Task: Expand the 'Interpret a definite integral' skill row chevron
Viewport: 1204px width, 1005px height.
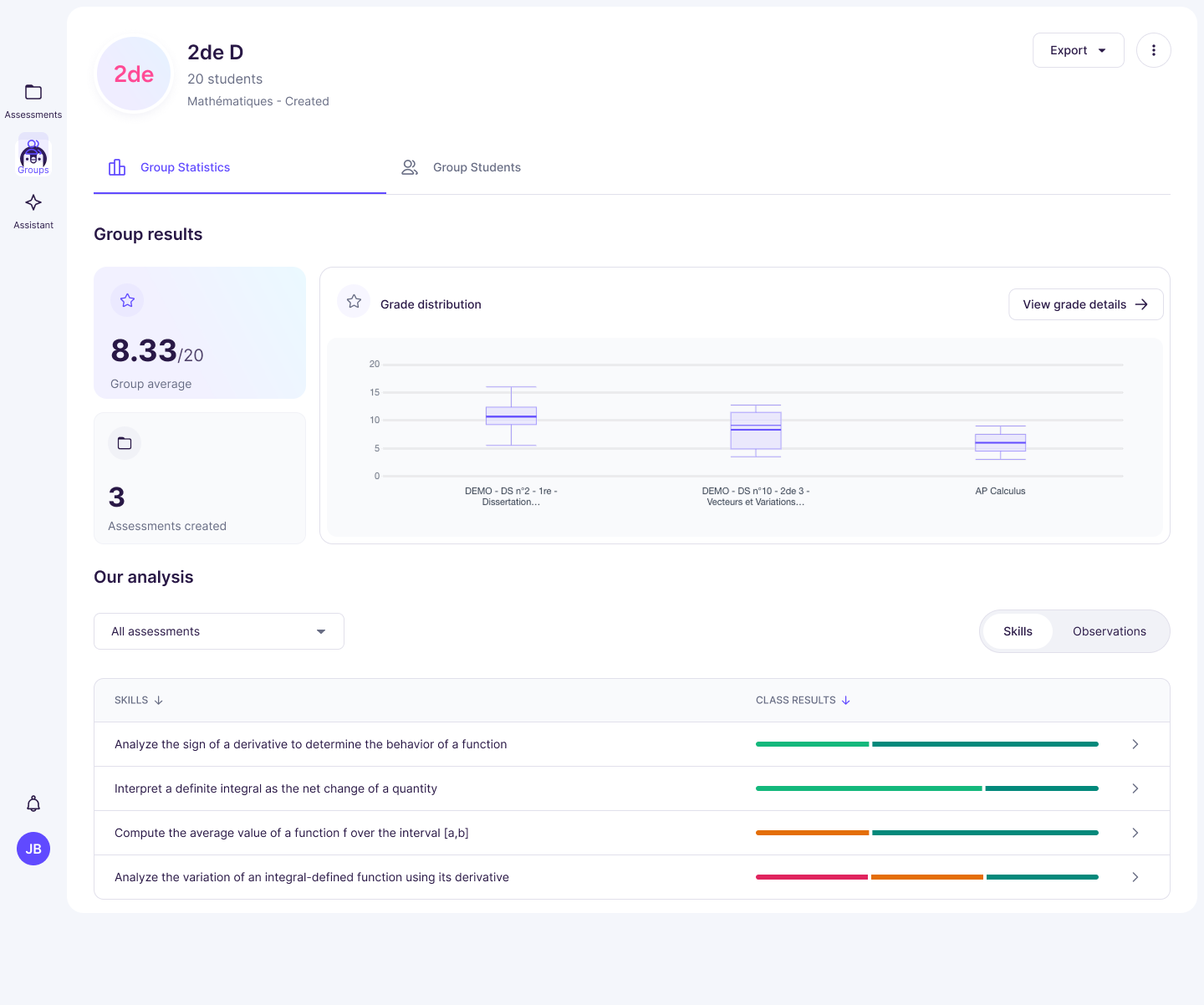Action: [x=1135, y=788]
